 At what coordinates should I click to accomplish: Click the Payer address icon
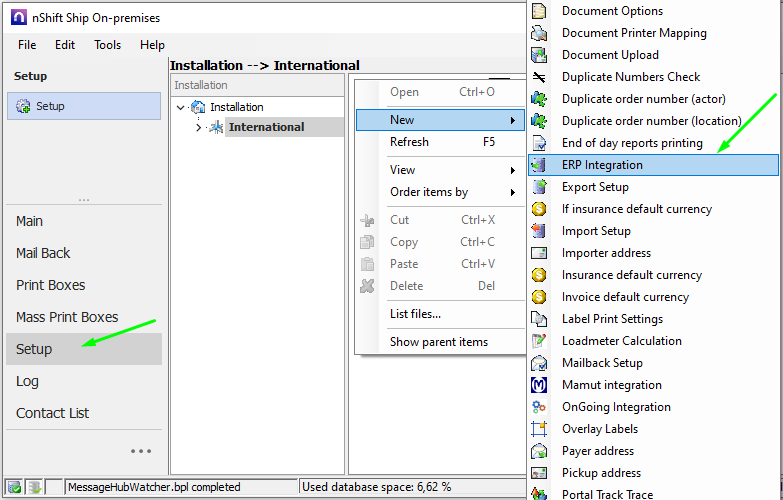539,451
